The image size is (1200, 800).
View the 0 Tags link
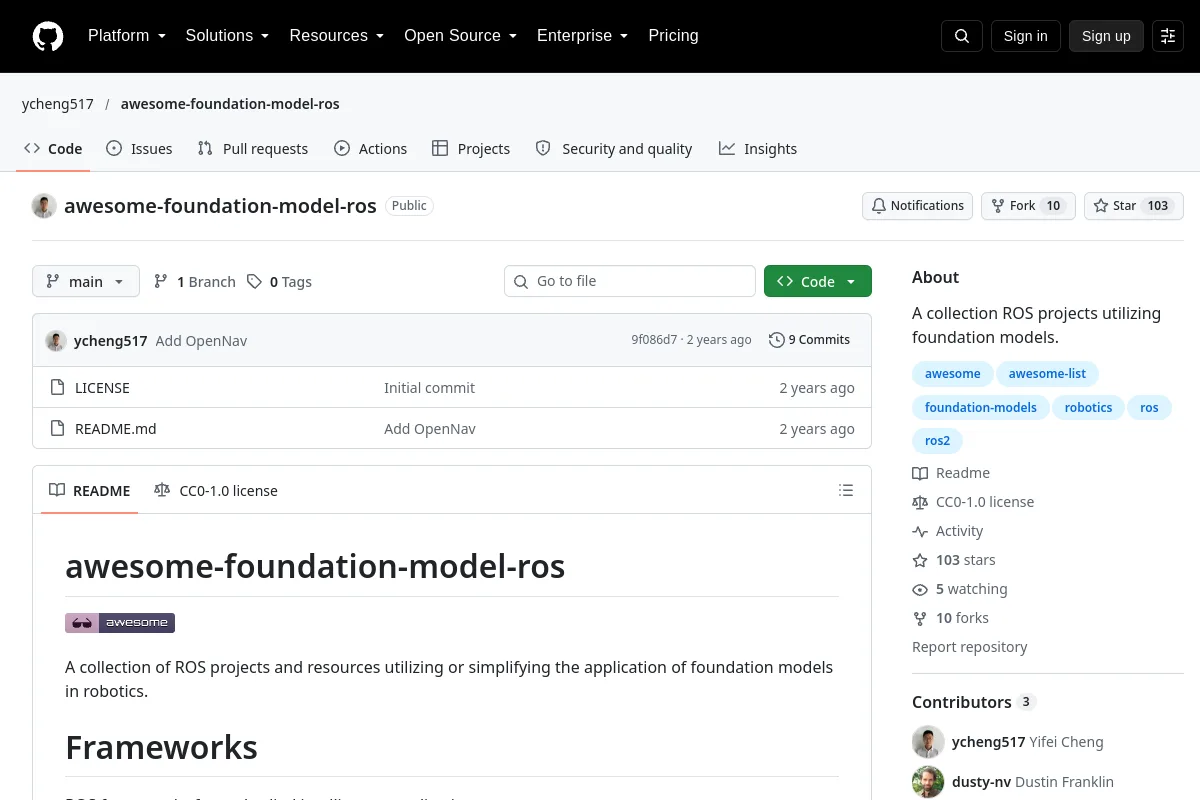pyautogui.click(x=280, y=282)
